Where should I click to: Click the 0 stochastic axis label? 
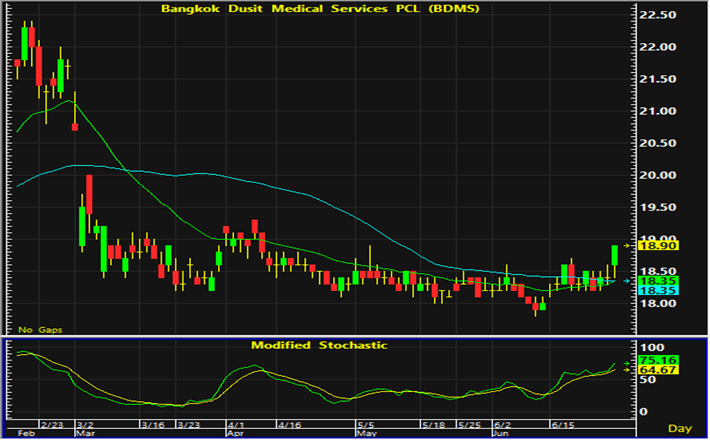tap(643, 411)
